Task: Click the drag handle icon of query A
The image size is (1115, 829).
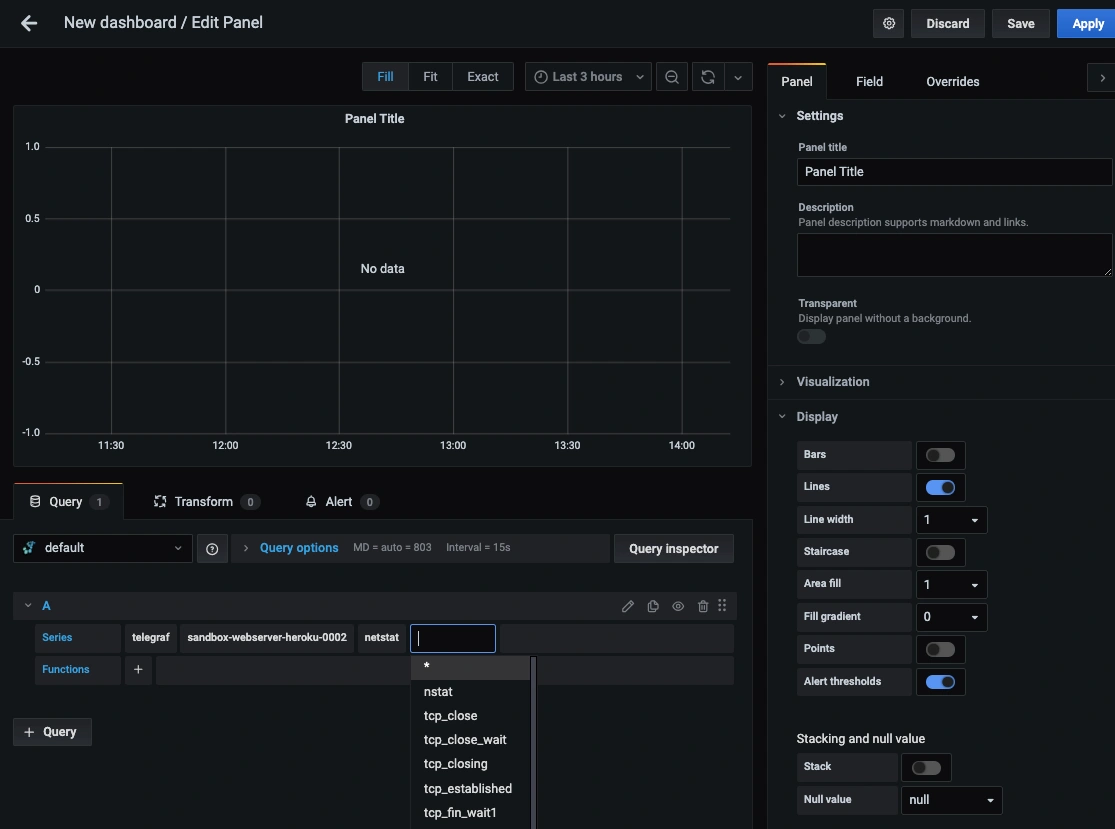Action: [x=722, y=606]
